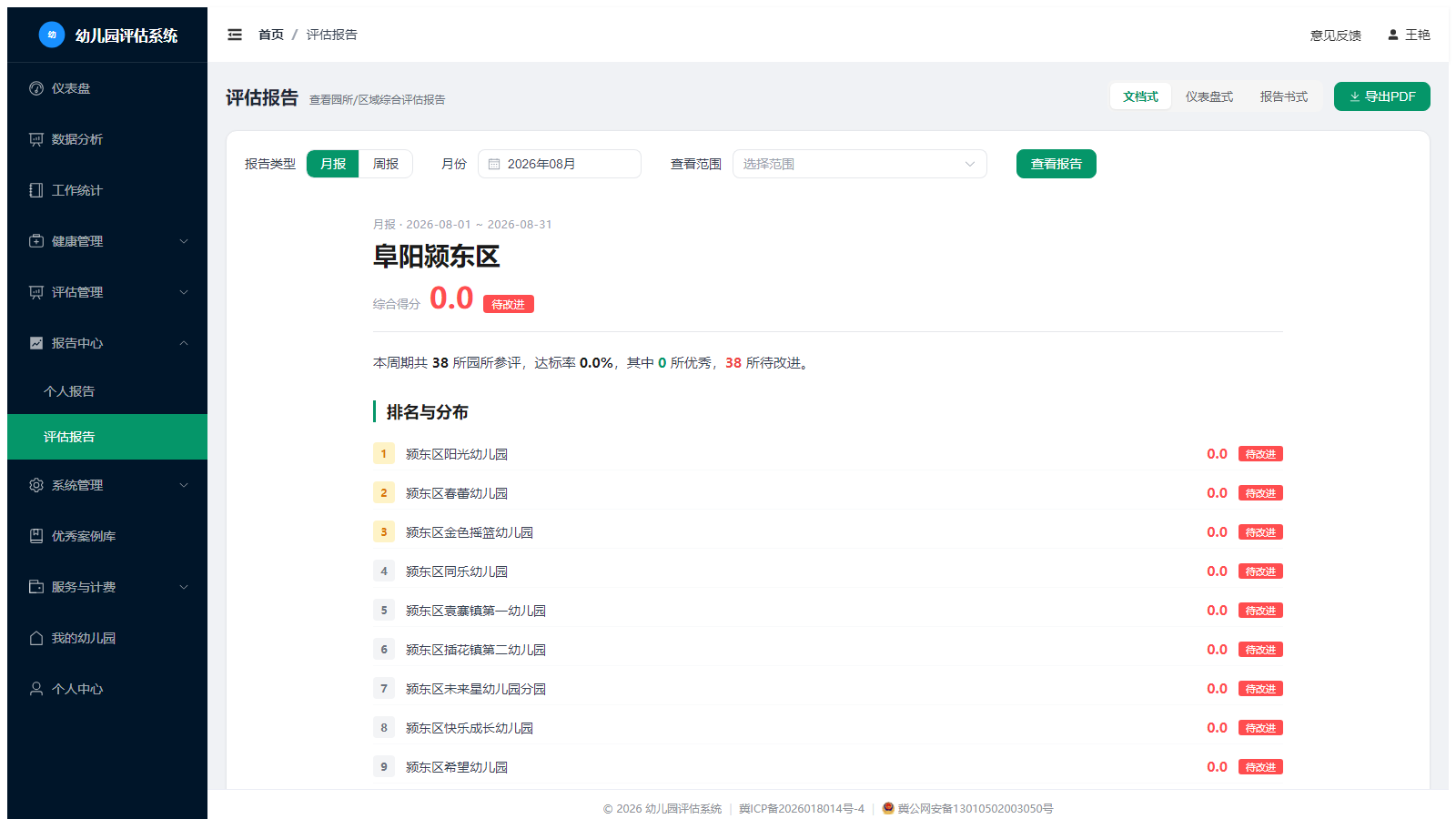Image resolution: width=1456 pixels, height=819 pixels.
Task: Expand the 系统管理 submenu chevron
Action: click(x=184, y=485)
